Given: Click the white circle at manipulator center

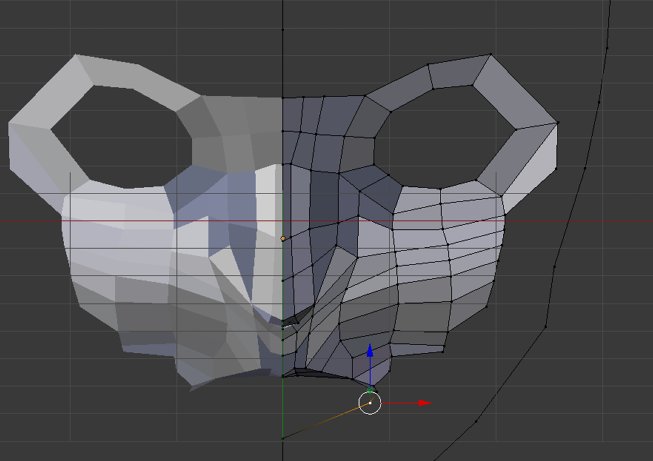Looking at the screenshot, I should click(370, 403).
